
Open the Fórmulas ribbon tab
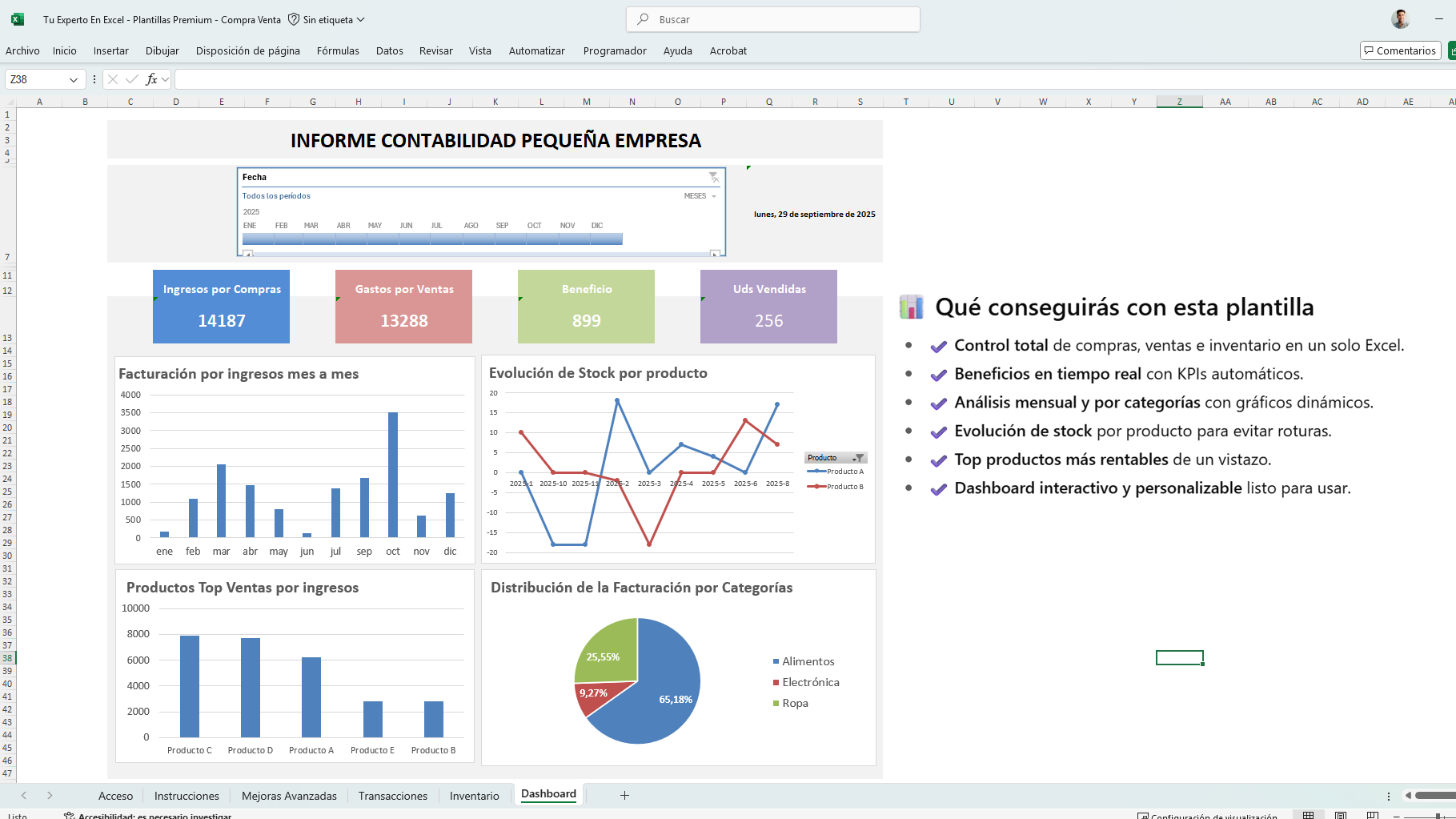click(338, 50)
